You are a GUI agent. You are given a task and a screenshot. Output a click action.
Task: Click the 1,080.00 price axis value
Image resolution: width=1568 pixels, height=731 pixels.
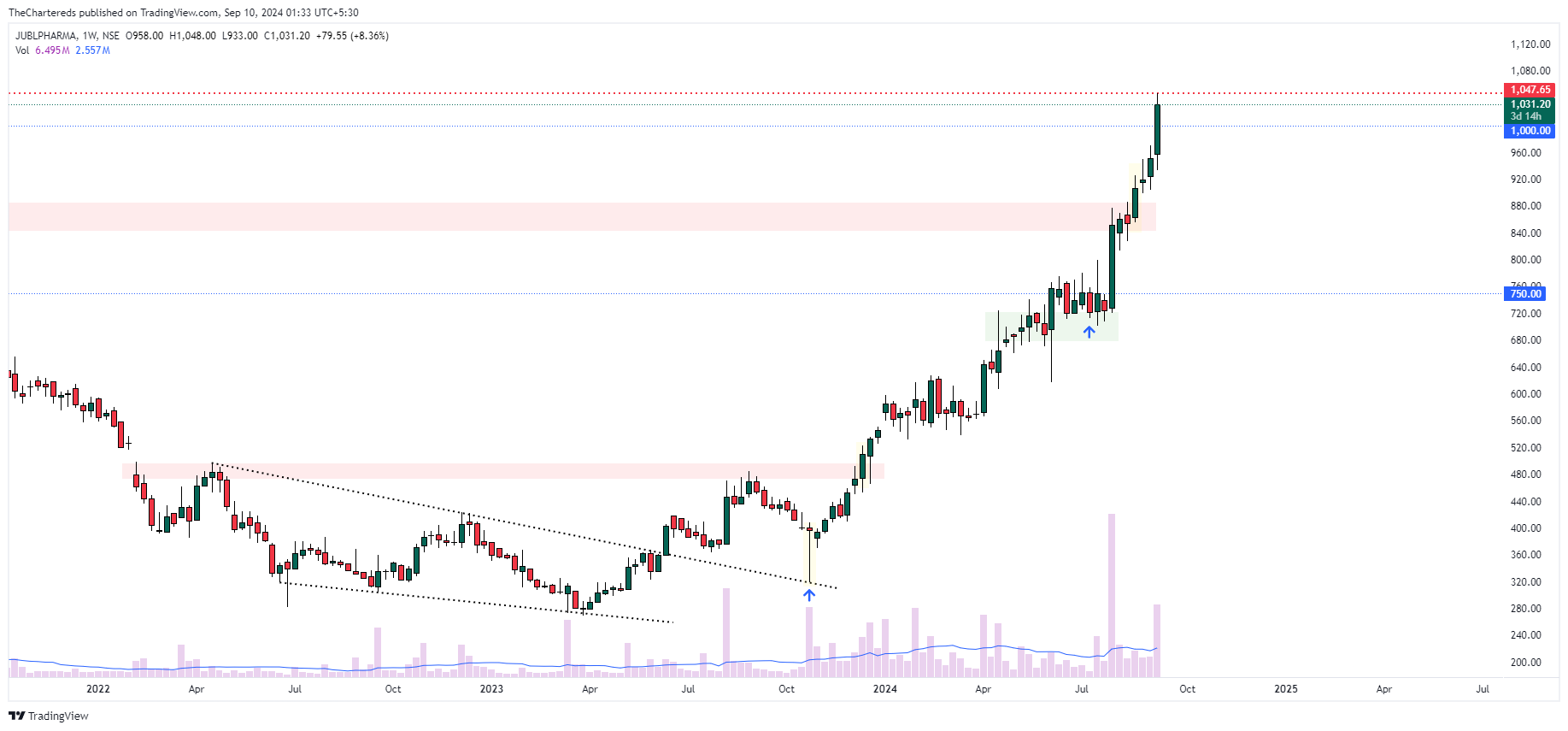coord(1530,71)
